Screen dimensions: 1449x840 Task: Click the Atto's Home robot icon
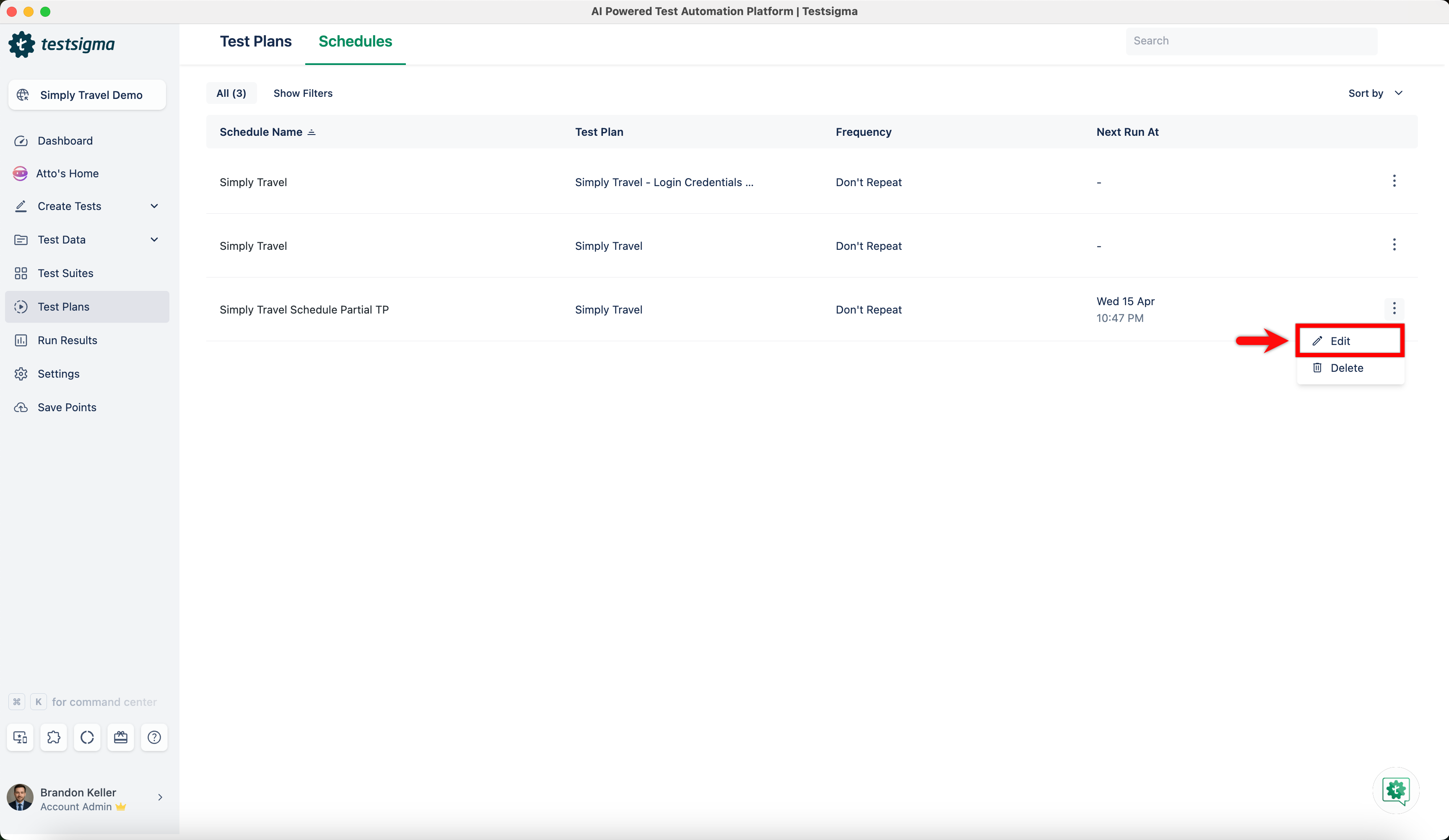(20, 174)
